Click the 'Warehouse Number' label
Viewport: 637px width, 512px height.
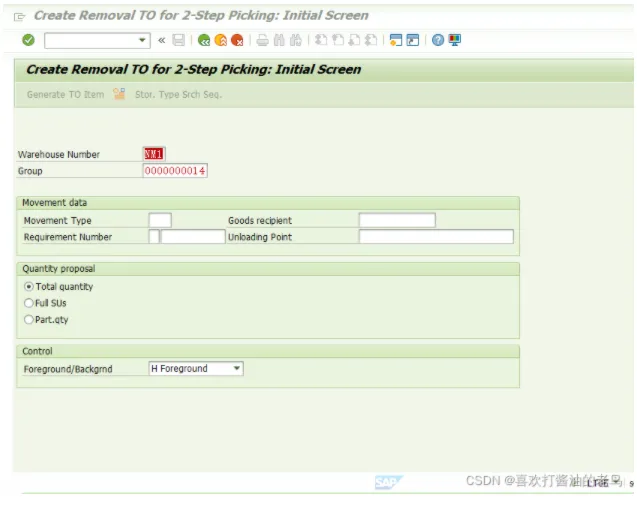(59, 154)
